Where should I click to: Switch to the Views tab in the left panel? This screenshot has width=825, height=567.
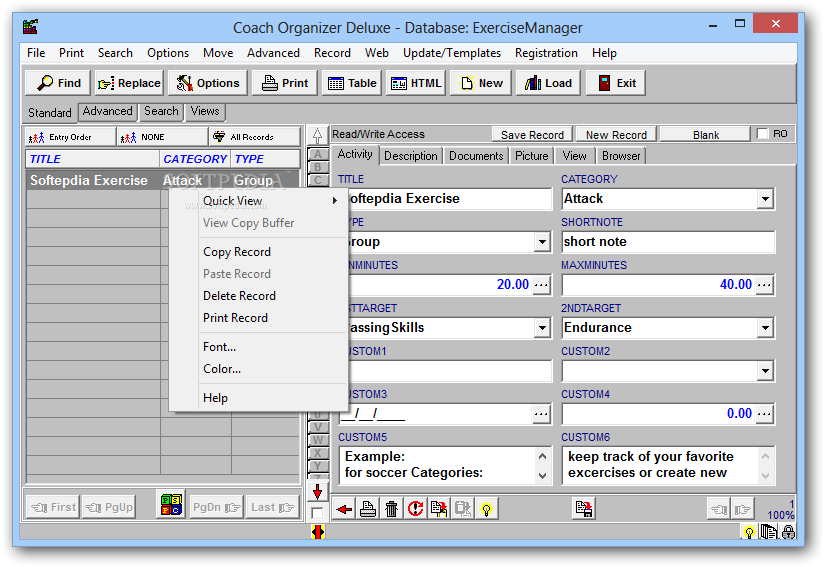tap(205, 111)
